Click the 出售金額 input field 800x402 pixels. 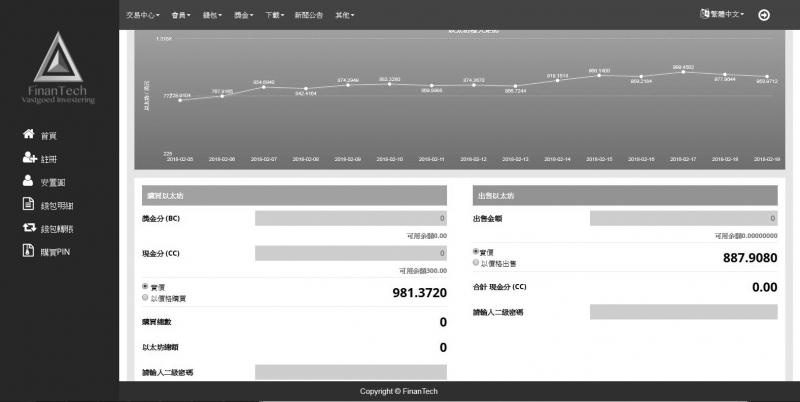coord(683,217)
